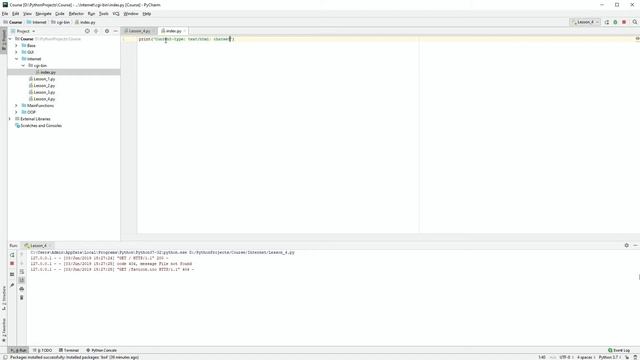640x360 pixels.
Task: Open the Navigate menu
Action: click(x=43, y=13)
